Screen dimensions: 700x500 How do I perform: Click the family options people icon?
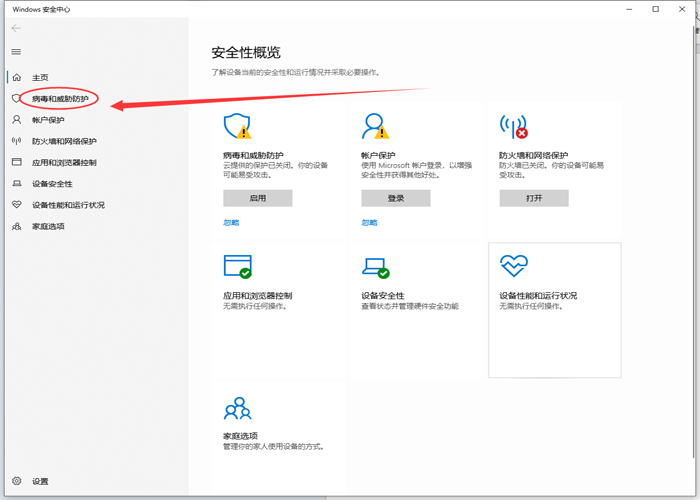click(x=237, y=408)
